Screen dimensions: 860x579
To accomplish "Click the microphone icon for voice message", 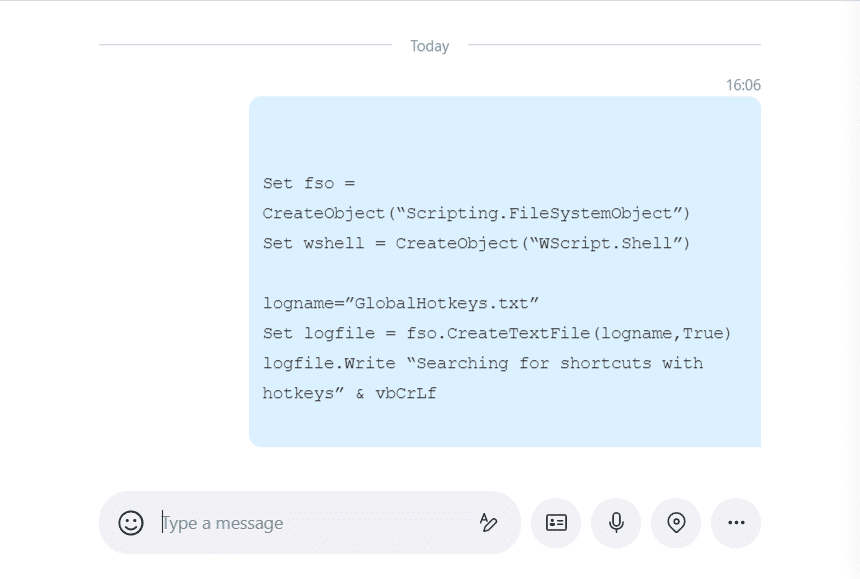I will coord(616,522).
